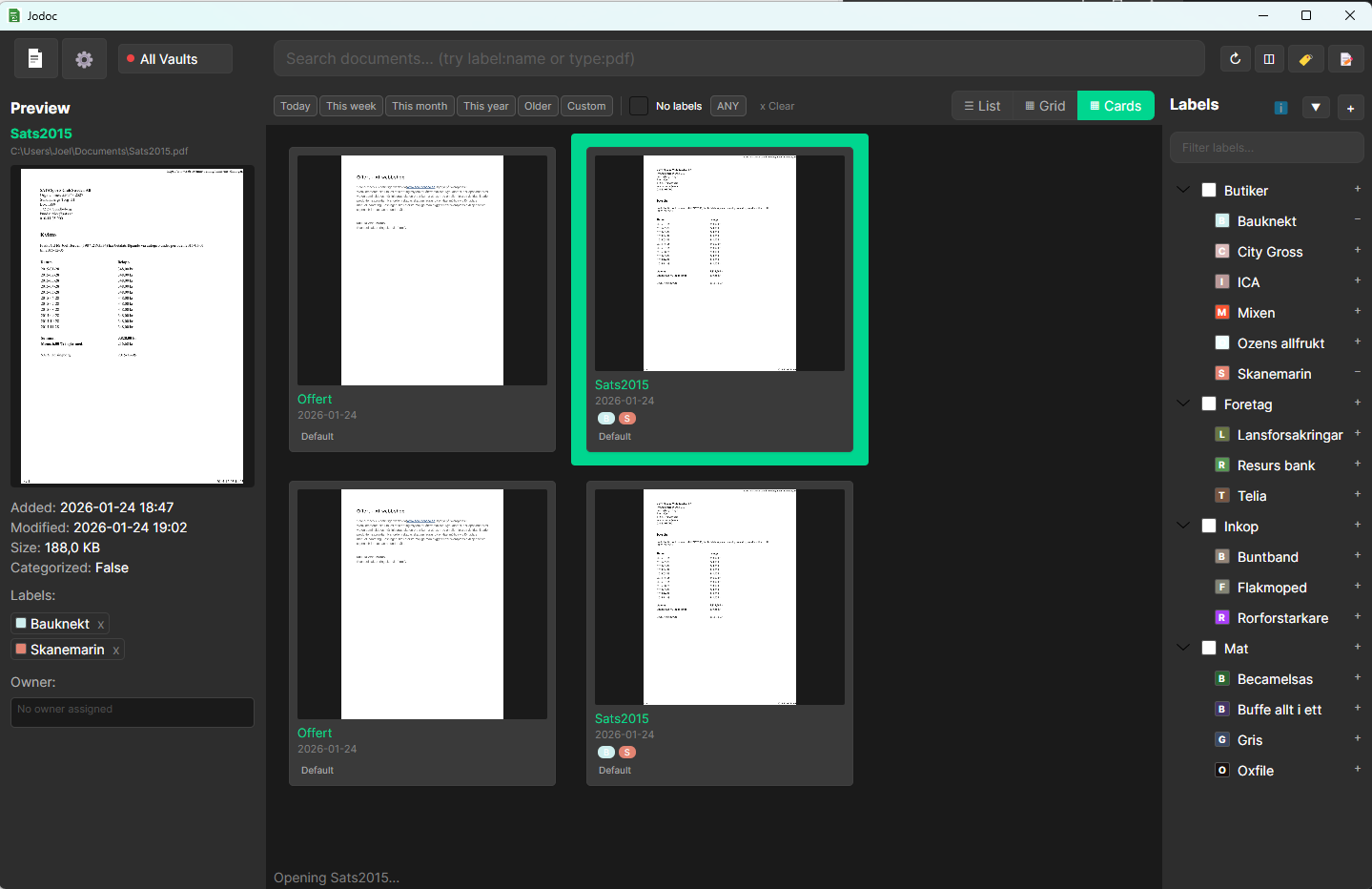Open the label manager tag icon

(1306, 58)
